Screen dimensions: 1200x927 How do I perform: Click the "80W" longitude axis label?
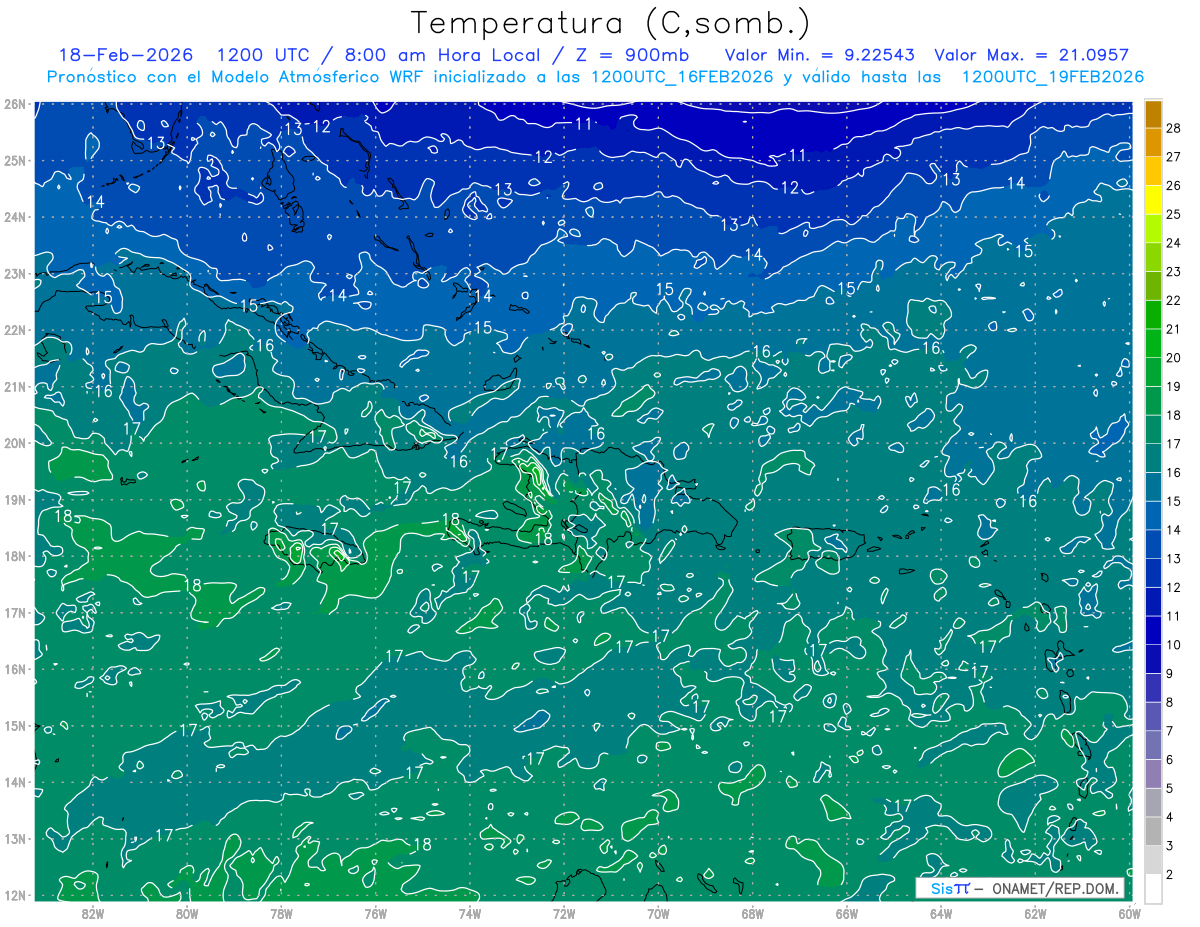click(x=187, y=912)
